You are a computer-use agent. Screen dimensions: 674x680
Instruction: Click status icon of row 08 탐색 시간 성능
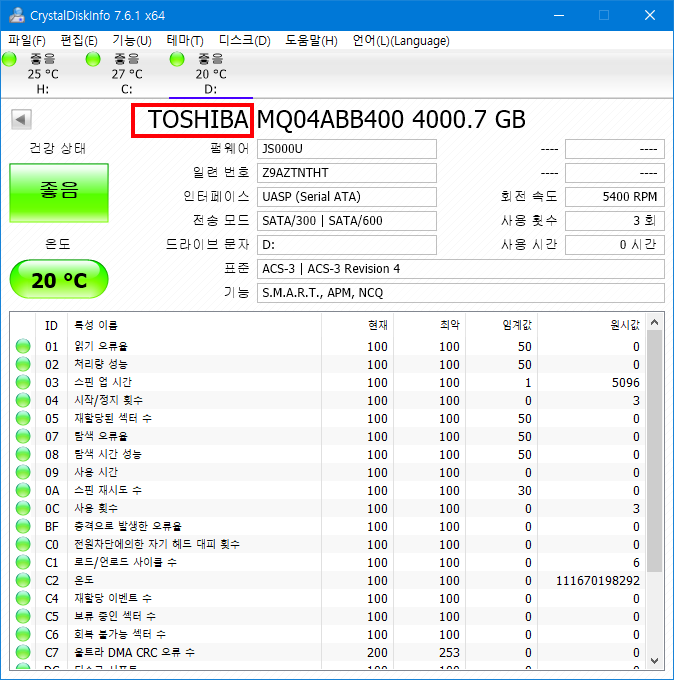click(23, 454)
